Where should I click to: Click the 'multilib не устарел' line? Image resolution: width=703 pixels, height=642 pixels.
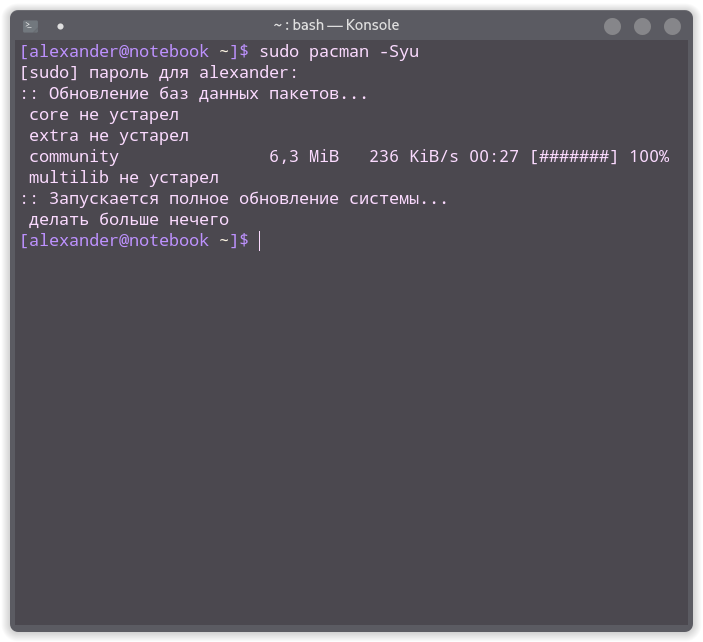pos(124,178)
